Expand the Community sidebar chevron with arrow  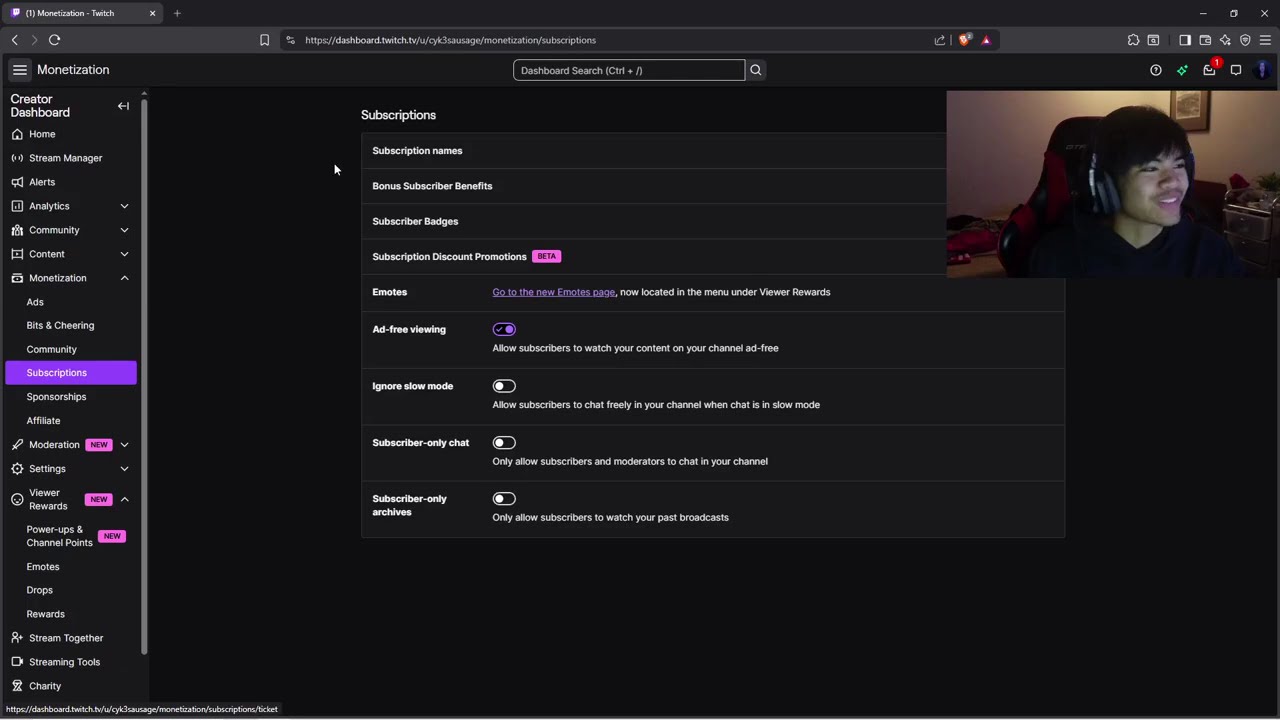pyautogui.click(x=124, y=230)
